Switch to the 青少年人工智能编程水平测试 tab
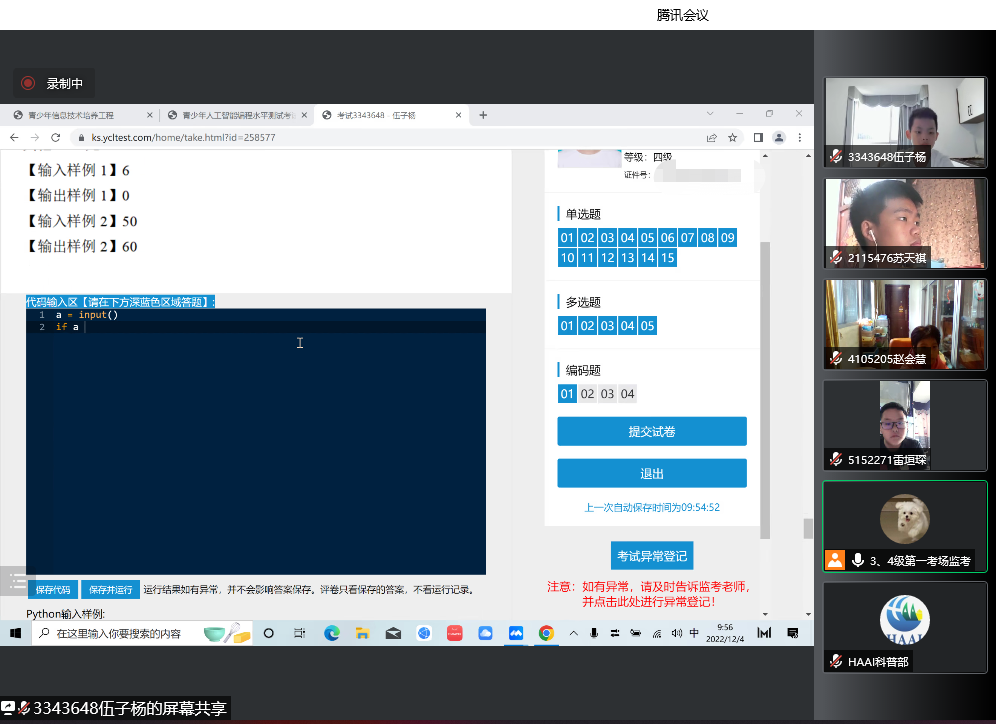The height and width of the screenshot is (724, 996). pos(236,115)
